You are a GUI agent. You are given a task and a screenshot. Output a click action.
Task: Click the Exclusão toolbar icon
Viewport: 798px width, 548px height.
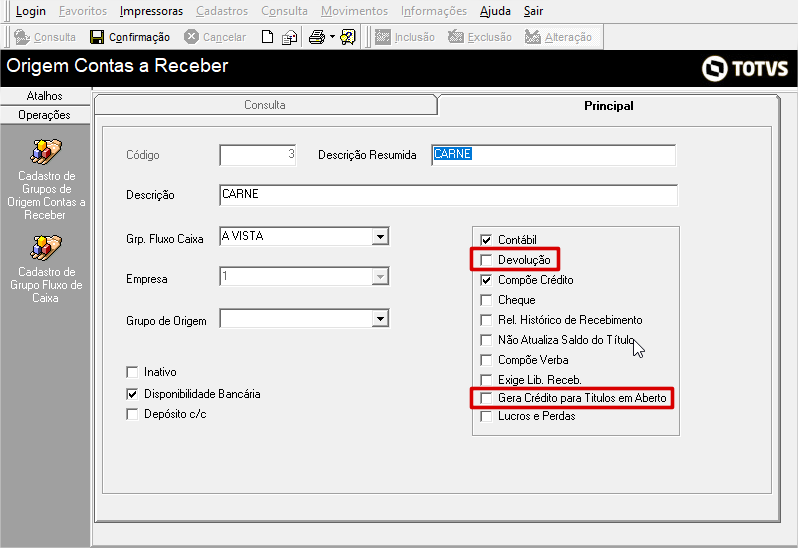click(455, 37)
